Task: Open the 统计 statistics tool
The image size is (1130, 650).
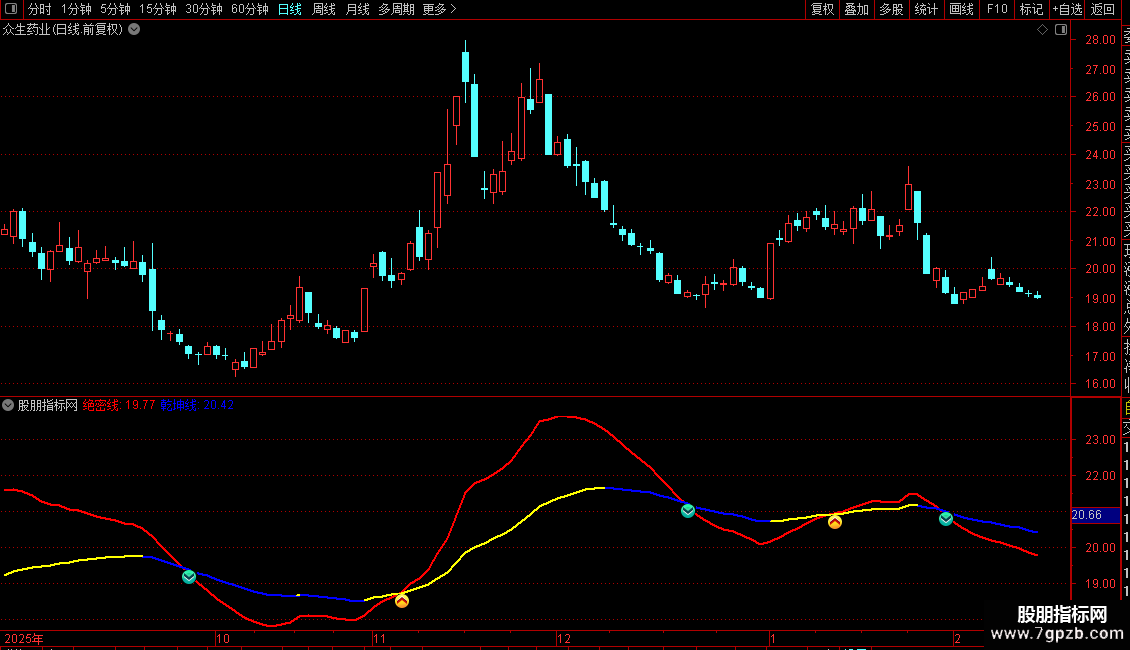Action: (x=926, y=9)
